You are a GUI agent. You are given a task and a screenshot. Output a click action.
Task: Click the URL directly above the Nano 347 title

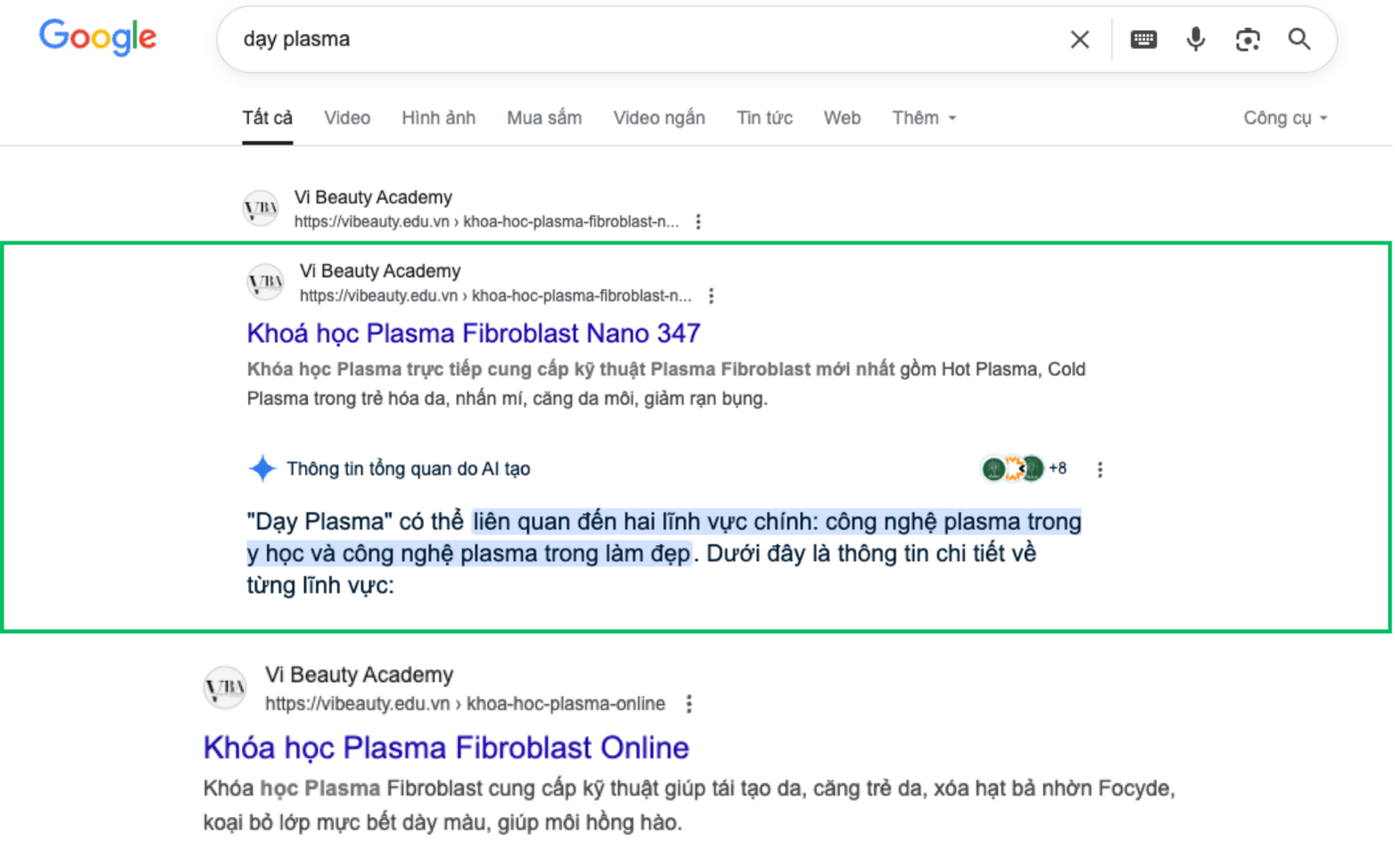495,295
